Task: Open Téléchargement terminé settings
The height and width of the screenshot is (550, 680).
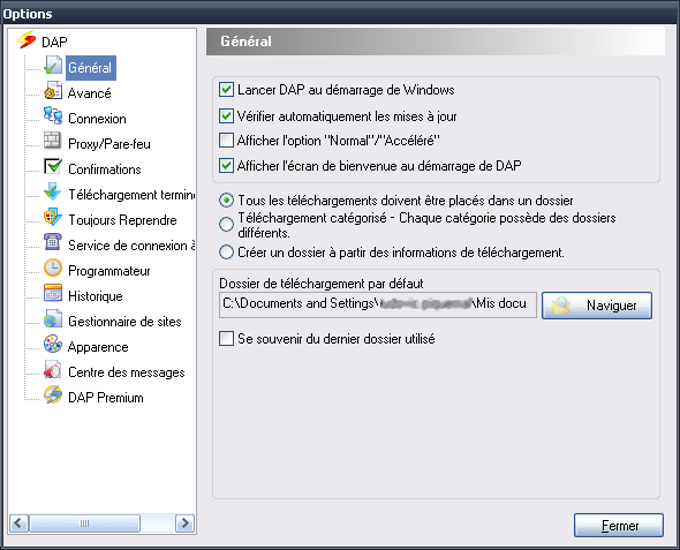Action: coord(131,195)
